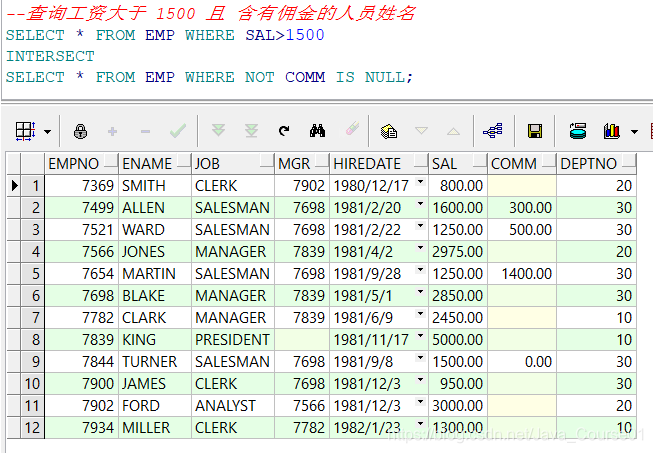Image resolution: width=653 pixels, height=453 pixels.
Task: Click the fetch last page icon
Action: click(x=252, y=131)
